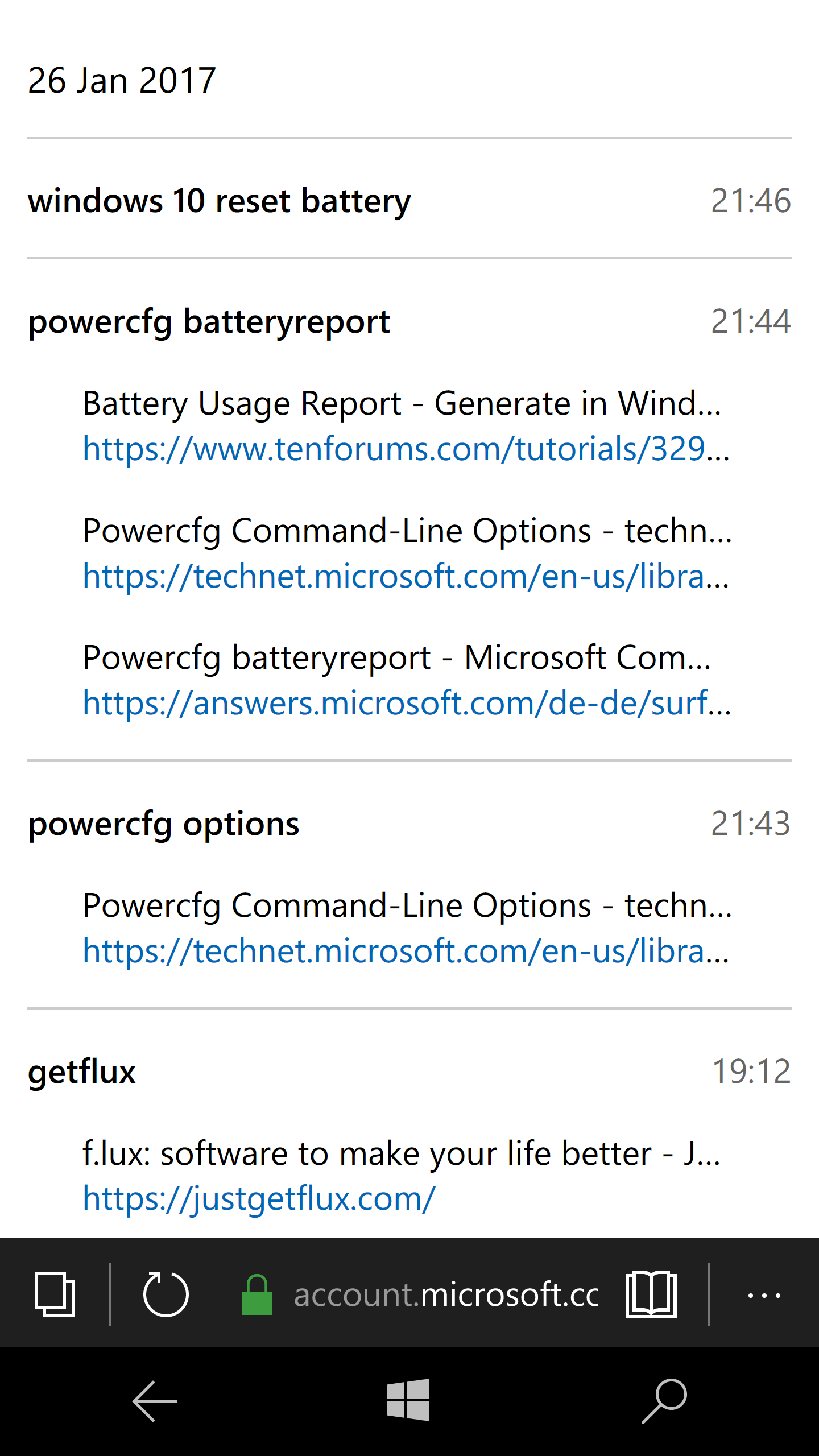This screenshot has height=1456, width=819.
Task: Open f.lux software result title
Action: (x=402, y=1153)
